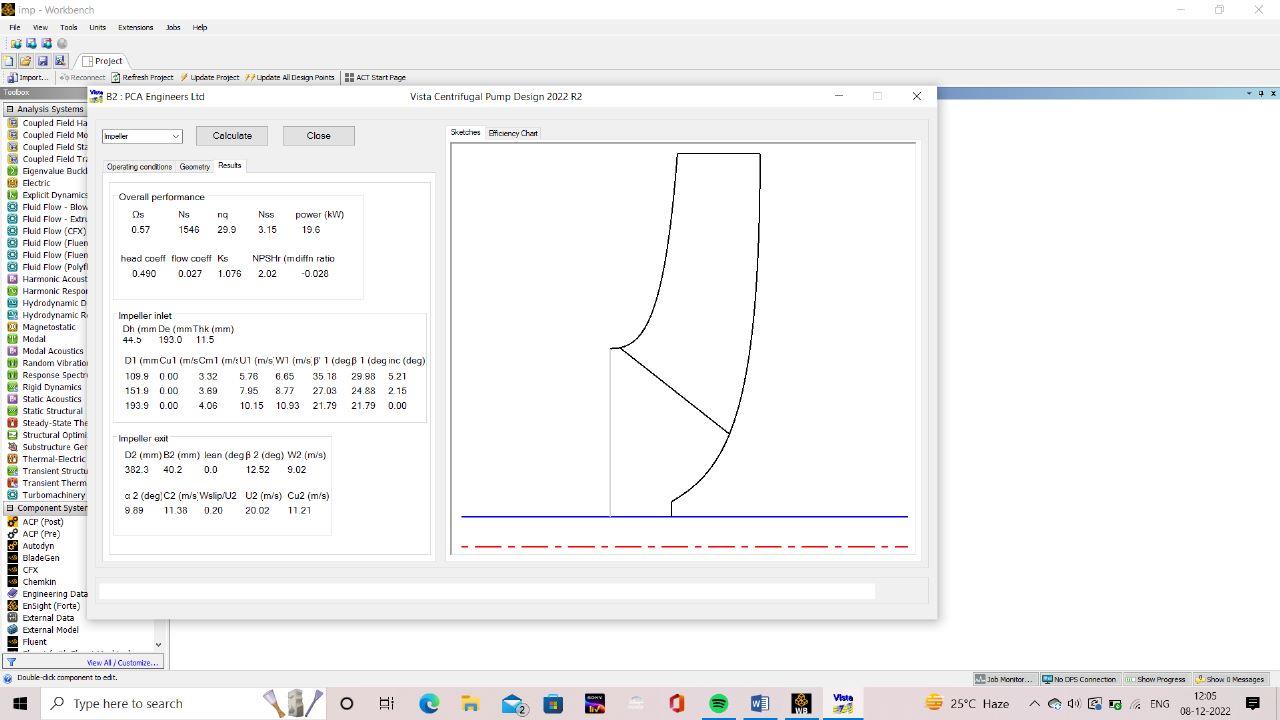Open the Extensions menu

tap(135, 27)
